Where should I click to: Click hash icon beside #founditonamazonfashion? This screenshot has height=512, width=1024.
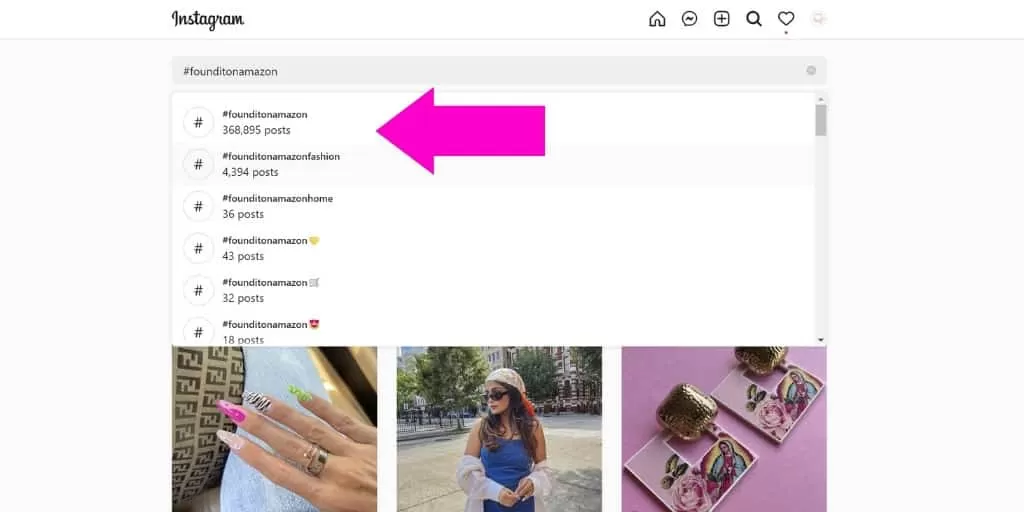point(199,165)
